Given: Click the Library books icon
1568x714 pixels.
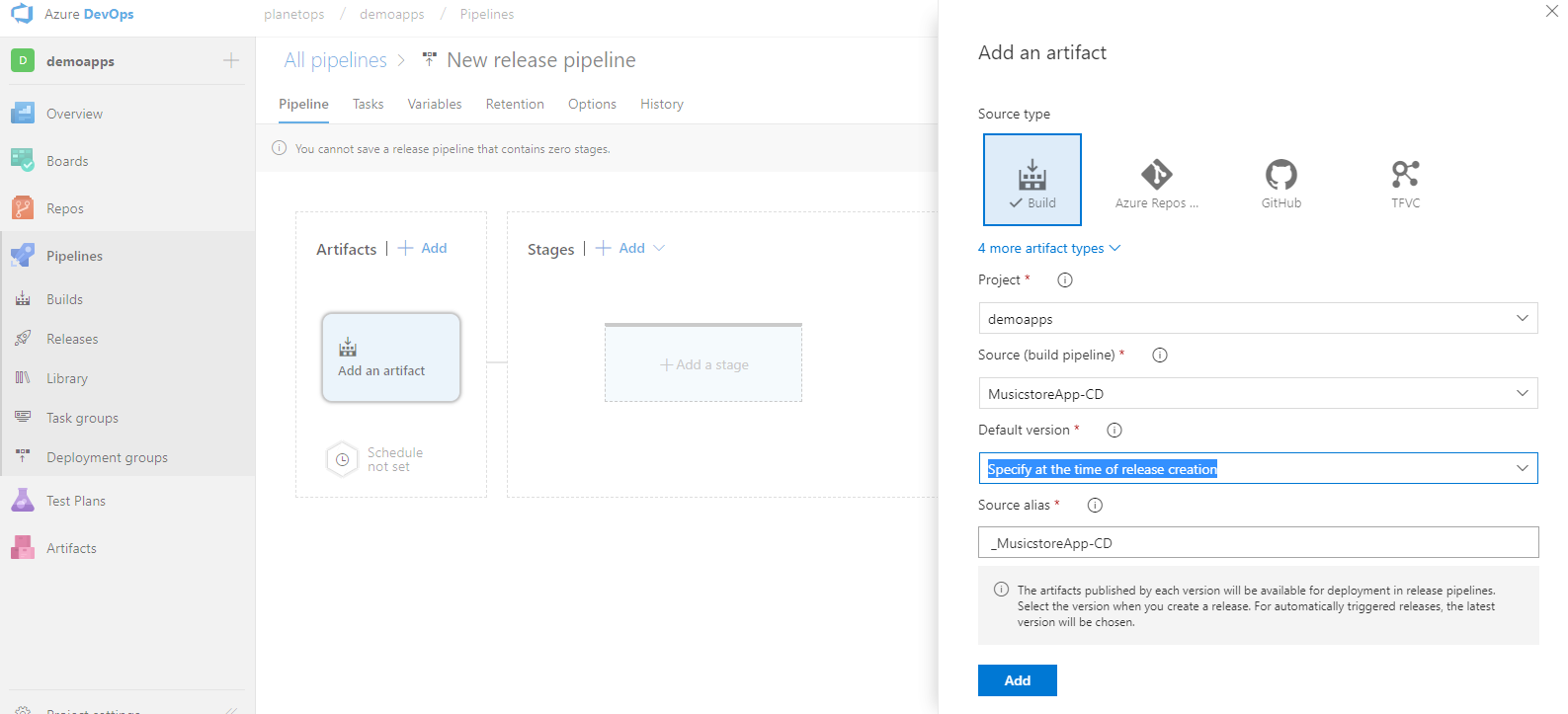Looking at the screenshot, I should 23,378.
